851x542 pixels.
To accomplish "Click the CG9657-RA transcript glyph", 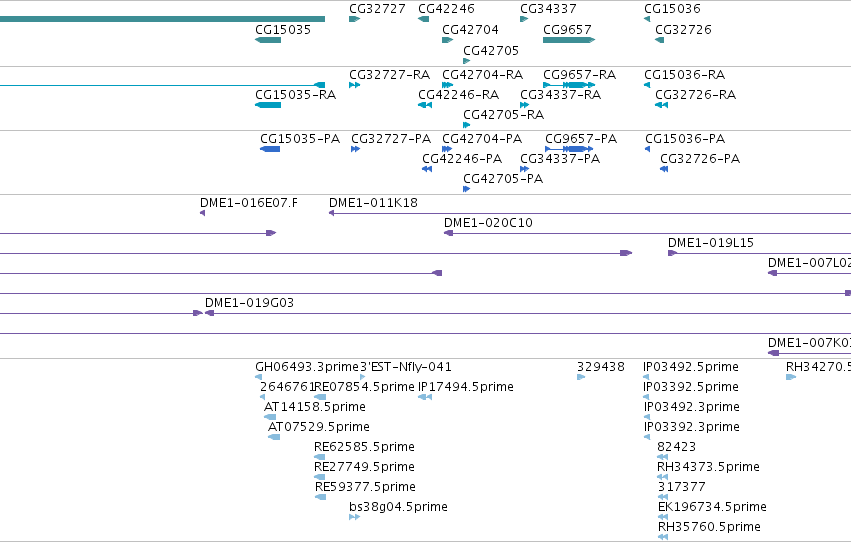I will coord(569,85).
